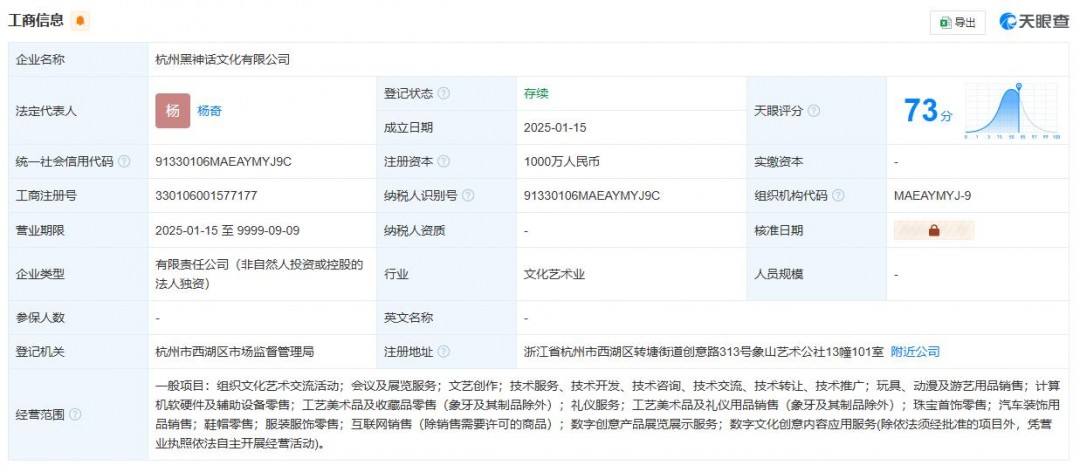Click industry value 文化艺术业
This screenshot has width=1080, height=472.
554,274
